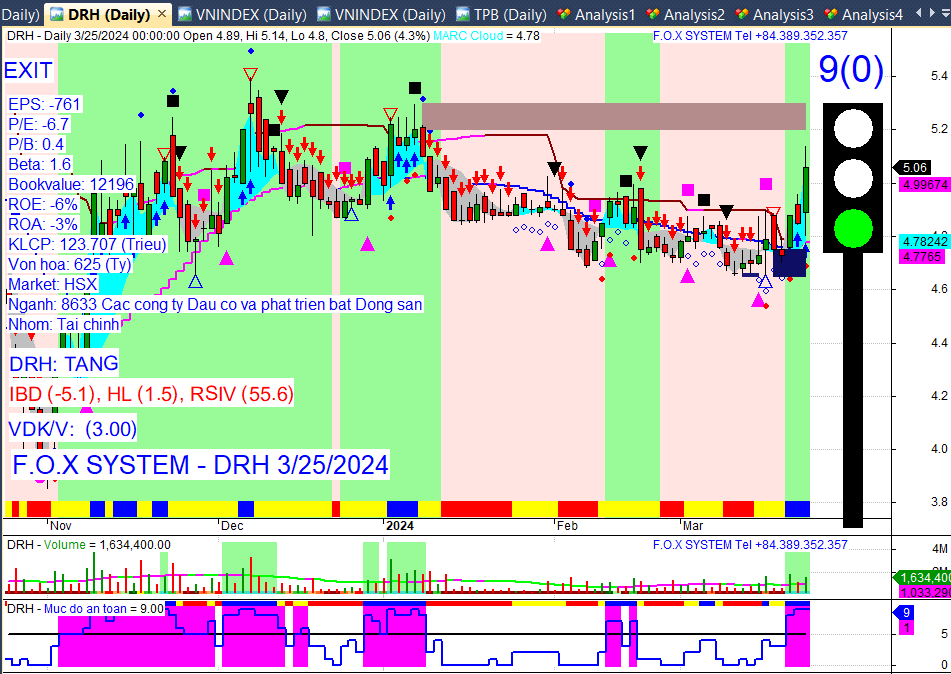The image size is (951, 674).
Task: Click the Feb date axis marker
Action: tap(568, 525)
